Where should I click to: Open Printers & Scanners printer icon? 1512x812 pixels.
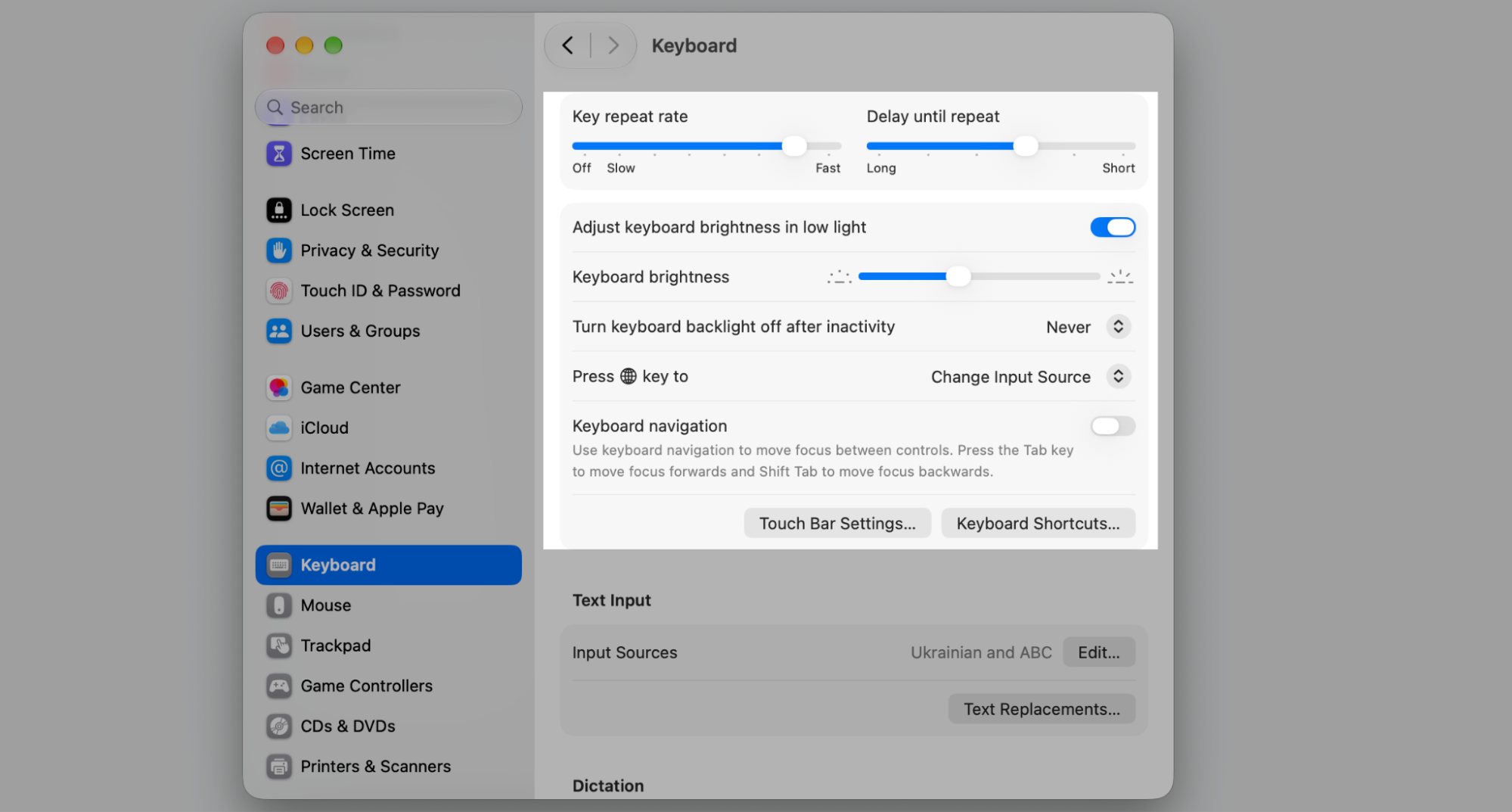pos(279,767)
